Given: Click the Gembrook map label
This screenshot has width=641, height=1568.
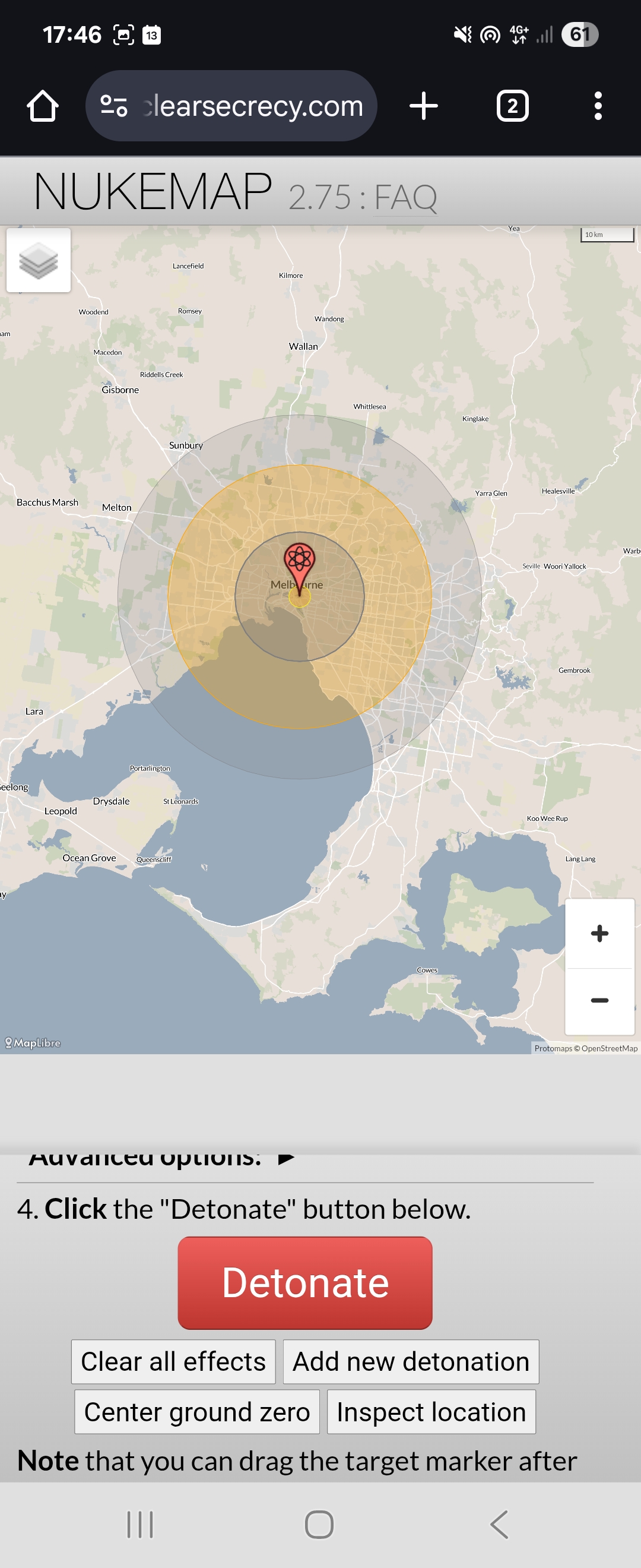Looking at the screenshot, I should point(575,670).
